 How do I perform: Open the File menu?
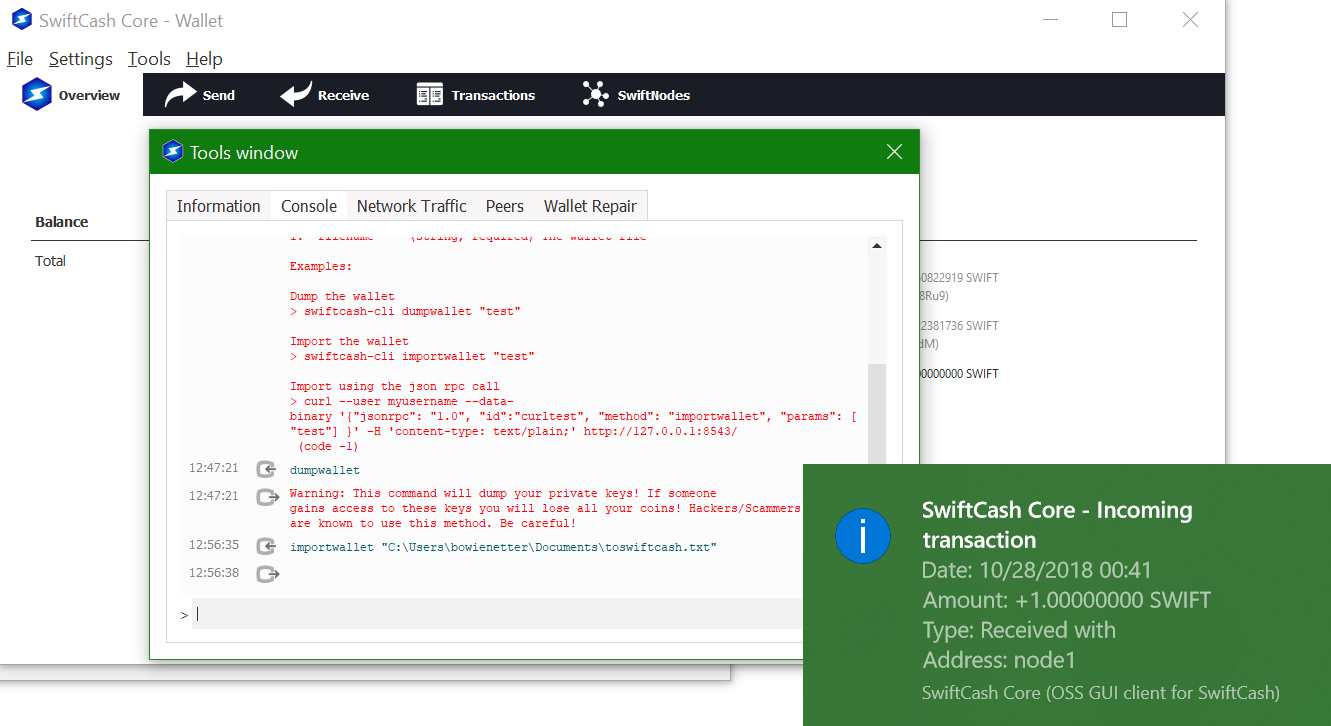pos(20,59)
